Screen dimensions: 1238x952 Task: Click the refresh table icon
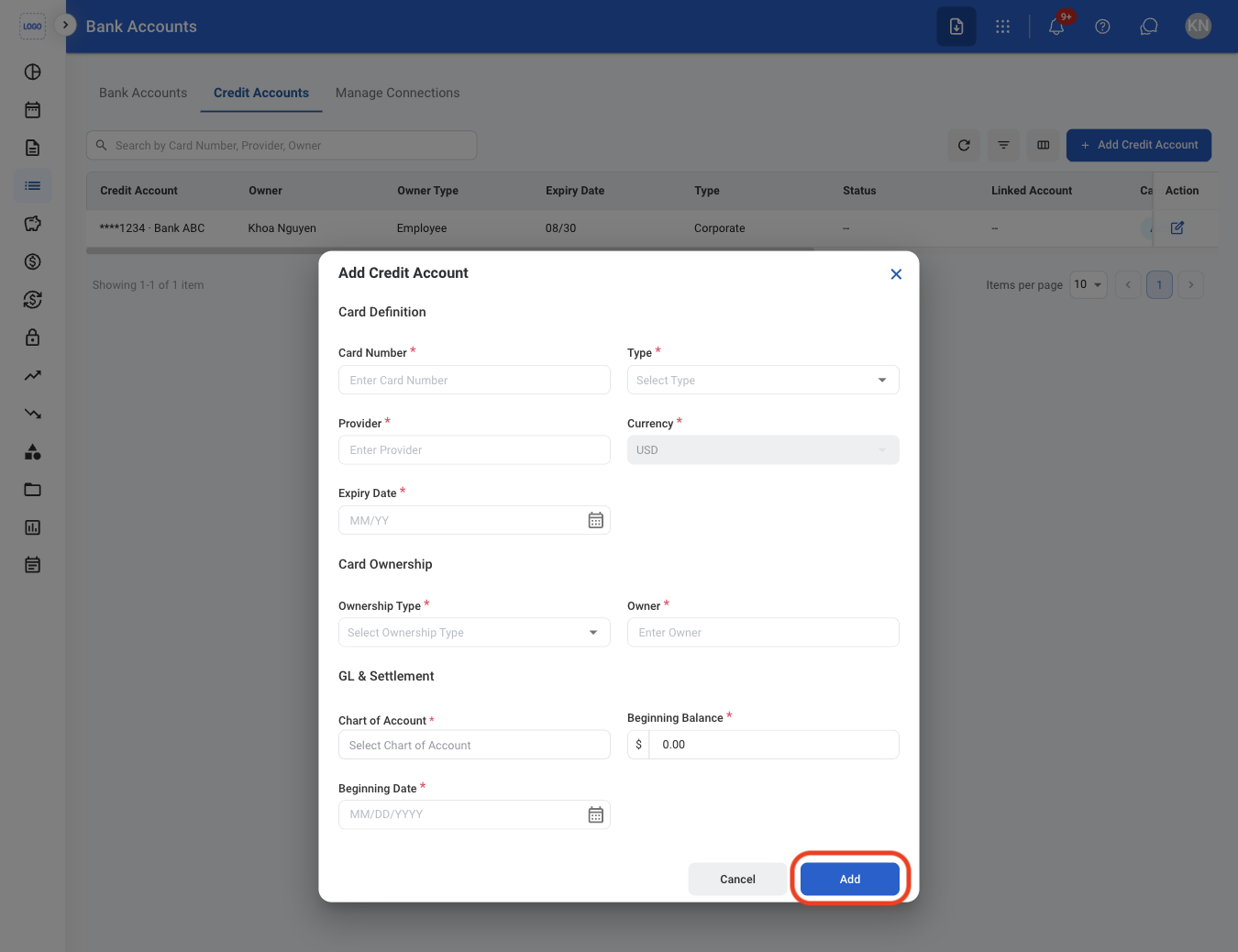click(x=964, y=145)
